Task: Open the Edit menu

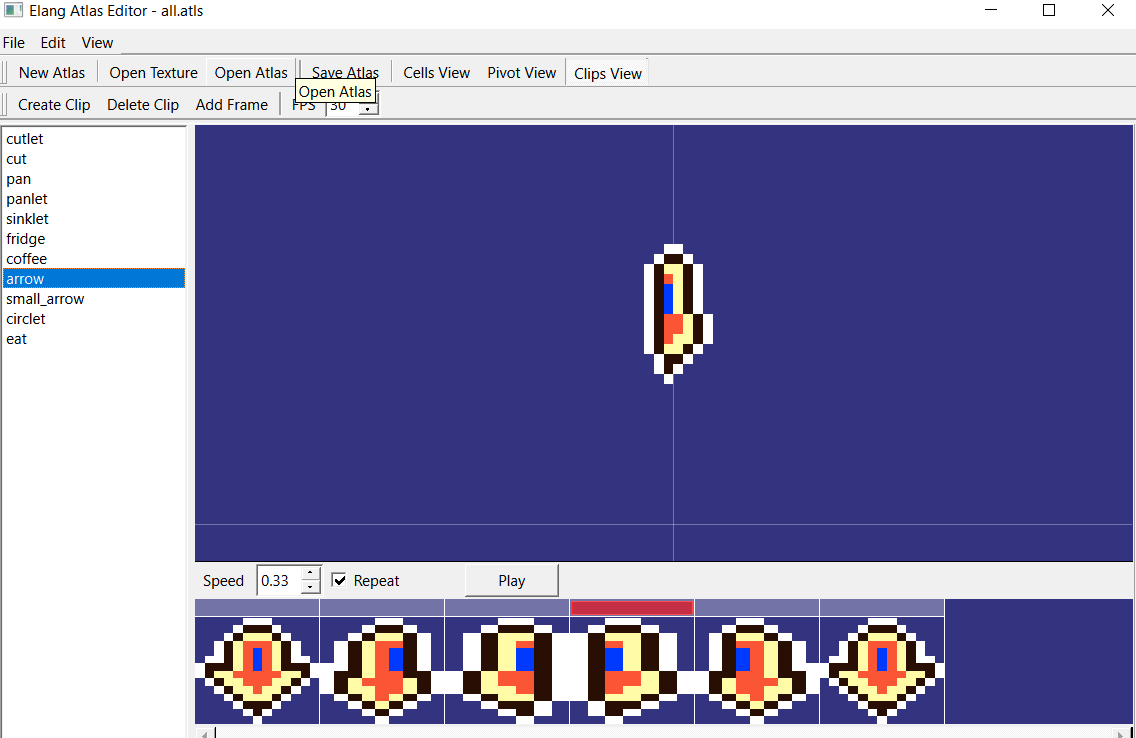Action: pos(53,43)
